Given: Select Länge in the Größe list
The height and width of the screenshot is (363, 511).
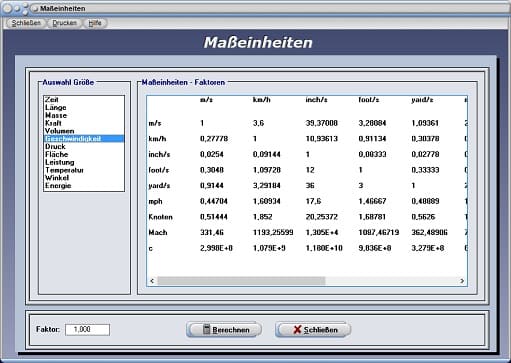Looking at the screenshot, I should click(84, 107).
